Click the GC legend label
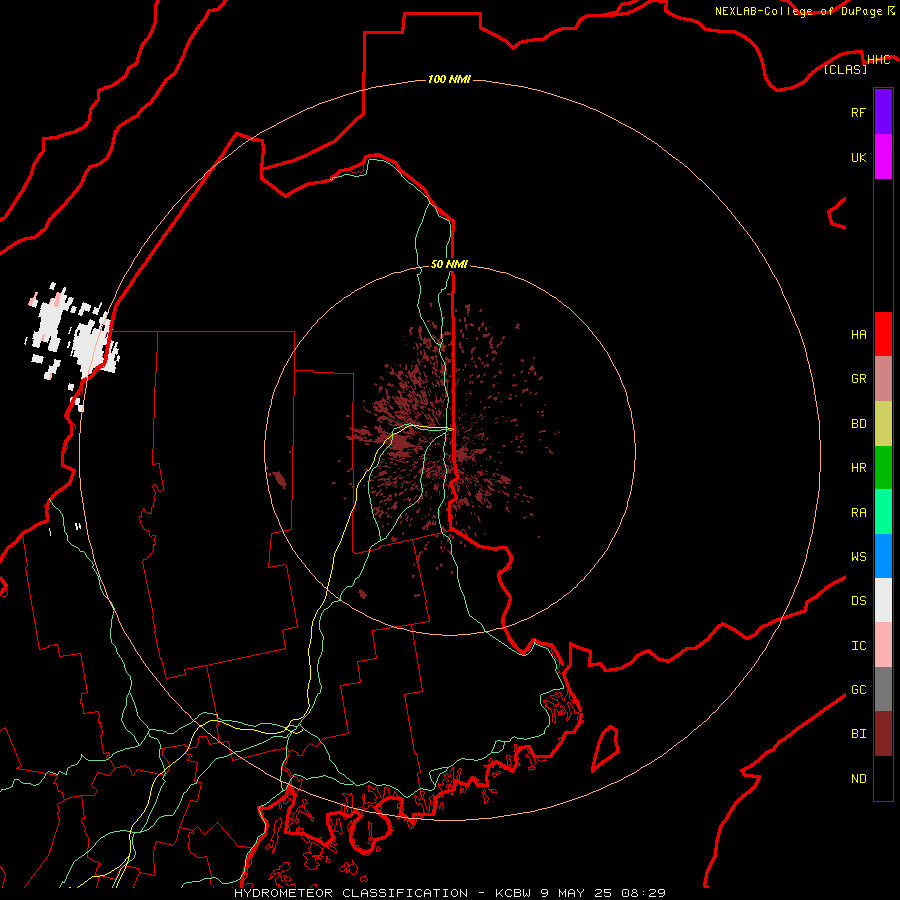The width and height of the screenshot is (900, 900). (858, 690)
